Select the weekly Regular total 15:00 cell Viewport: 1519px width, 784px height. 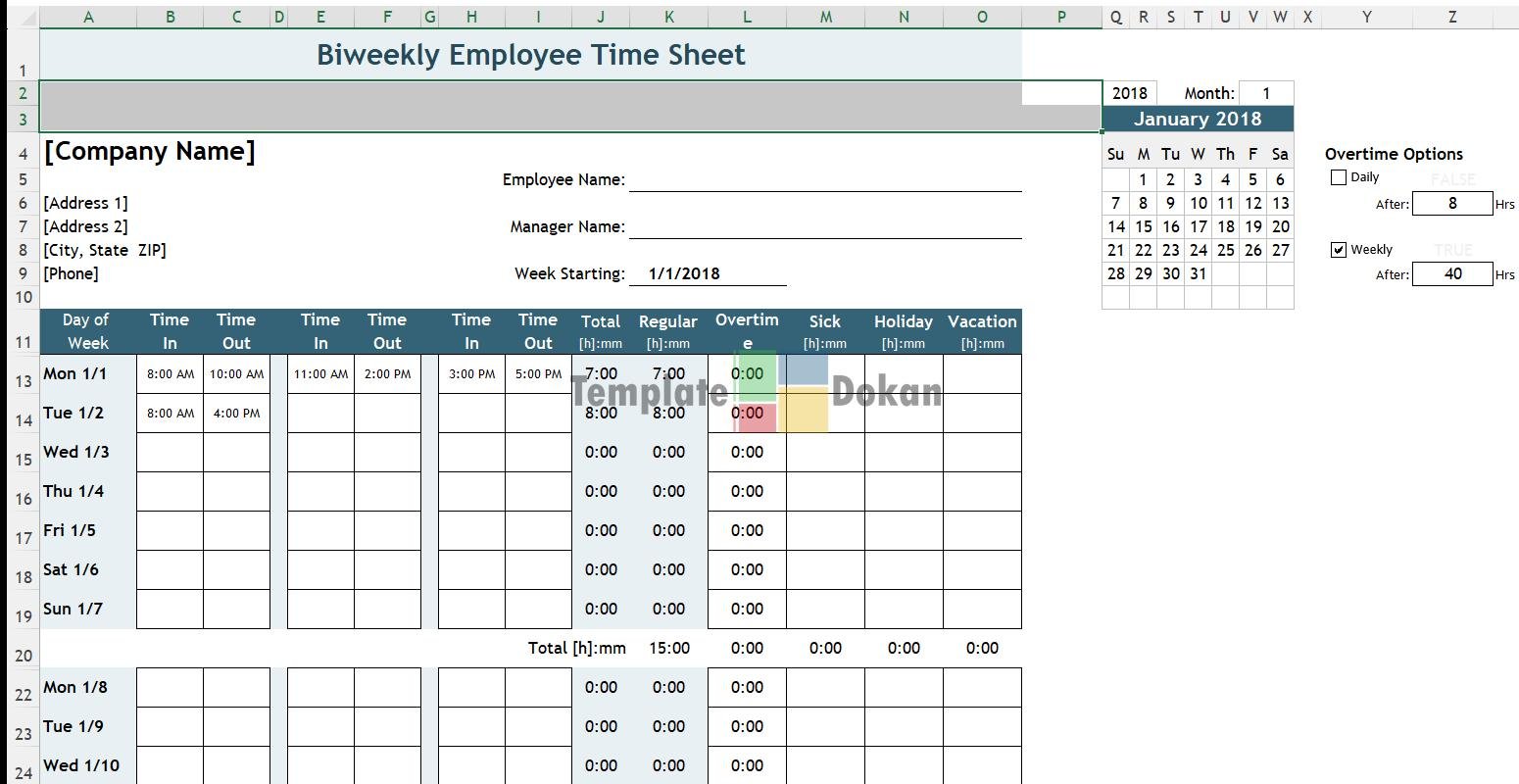pos(668,648)
